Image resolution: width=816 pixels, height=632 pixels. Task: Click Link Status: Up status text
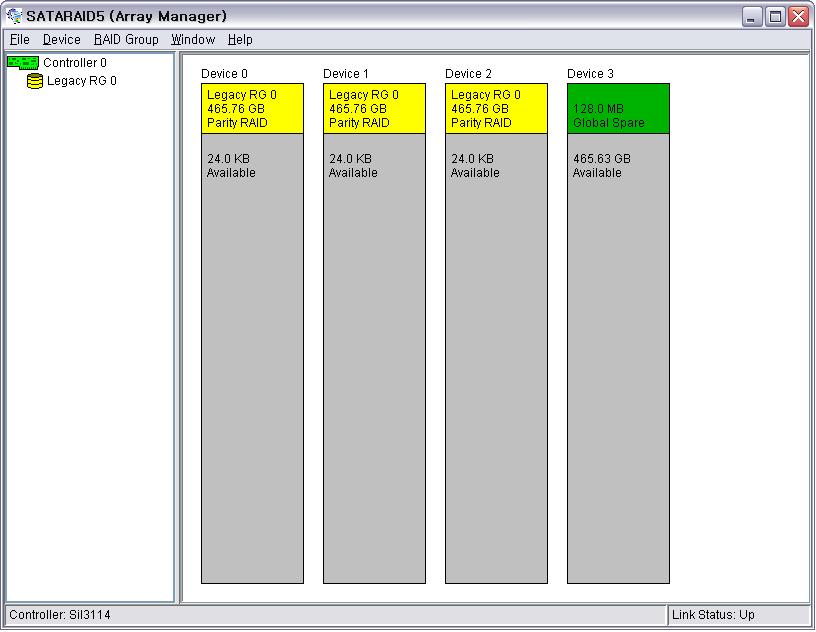pyautogui.click(x=713, y=615)
